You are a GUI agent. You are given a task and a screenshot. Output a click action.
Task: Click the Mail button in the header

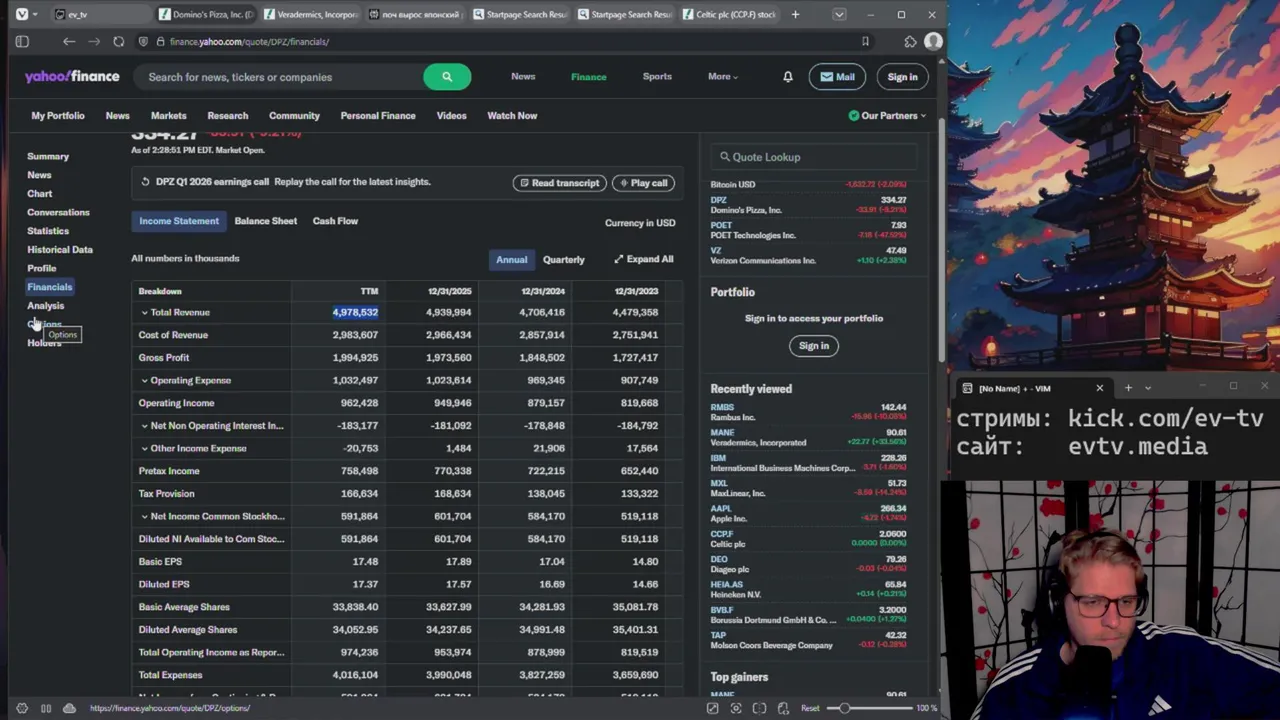click(x=837, y=77)
